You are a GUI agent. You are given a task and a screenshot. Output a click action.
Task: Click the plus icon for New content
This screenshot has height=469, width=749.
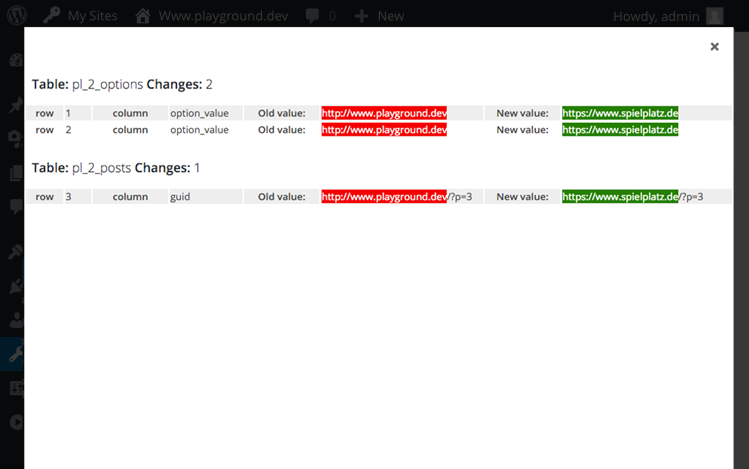click(x=361, y=15)
